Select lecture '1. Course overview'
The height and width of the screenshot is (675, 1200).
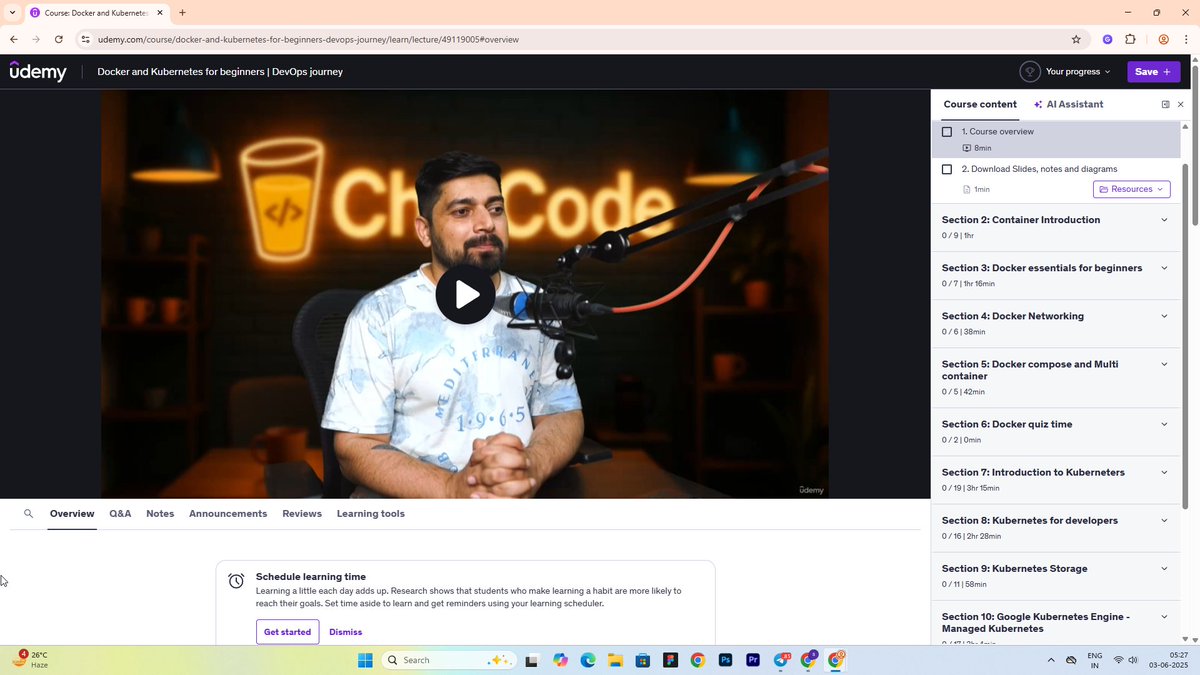[1056, 139]
